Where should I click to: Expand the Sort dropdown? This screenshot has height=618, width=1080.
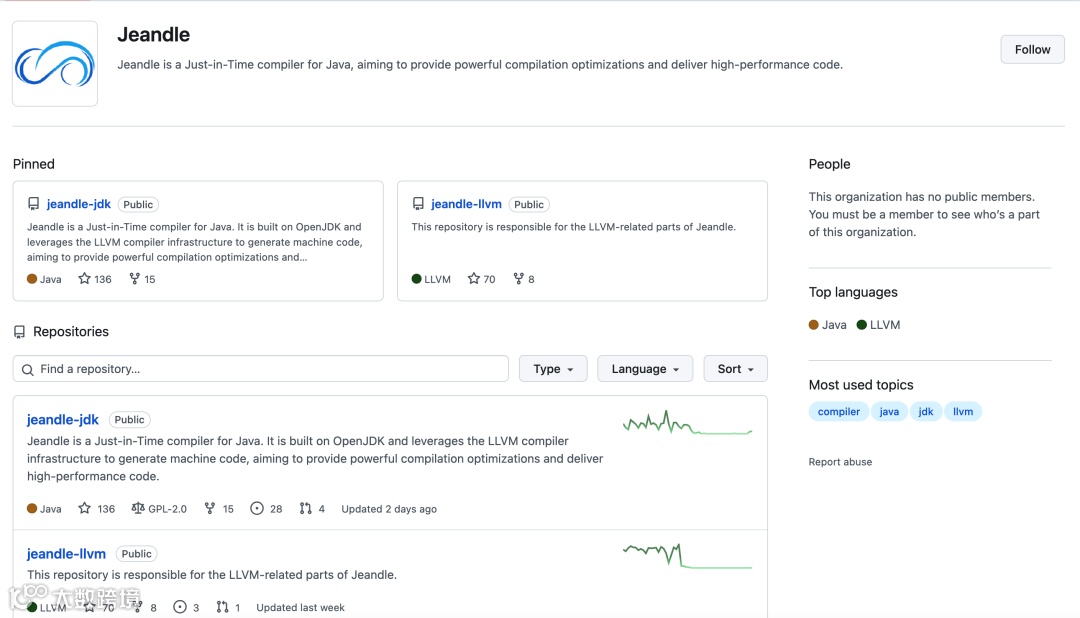[735, 369]
